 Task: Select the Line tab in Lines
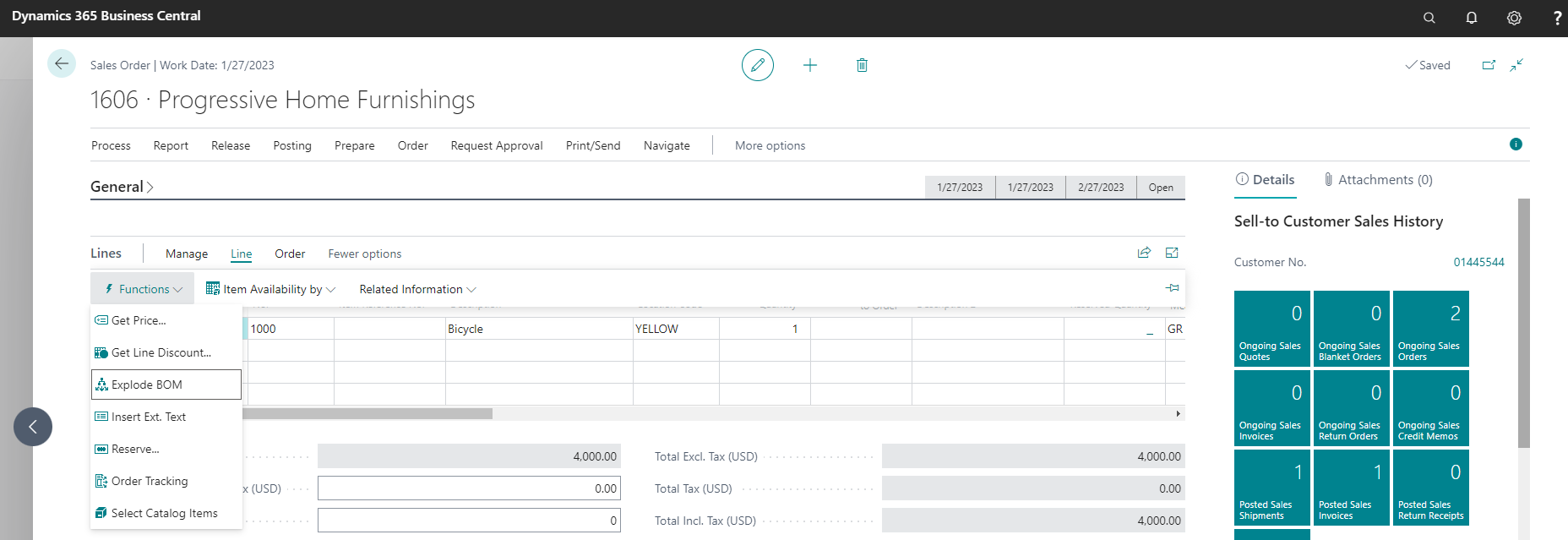(242, 254)
